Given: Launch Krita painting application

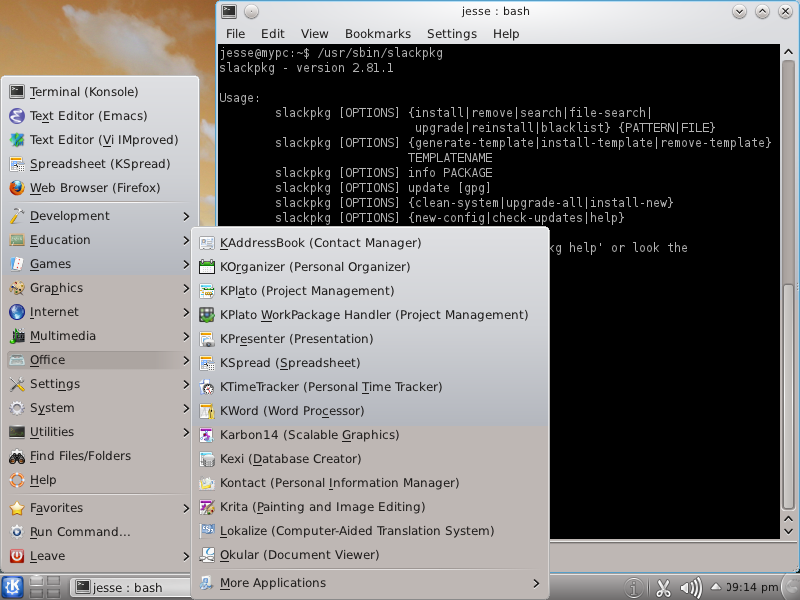Looking at the screenshot, I should [x=322, y=507].
